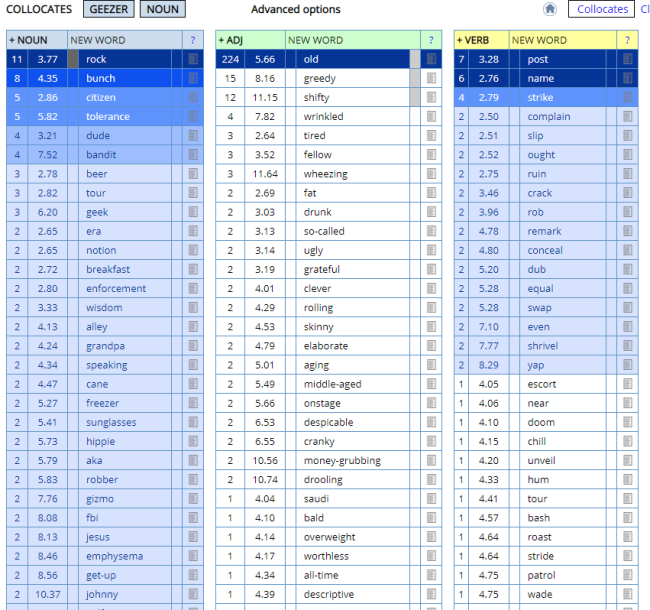650x610 pixels.
Task: Select the verb collocate swap
Action: click(x=539, y=307)
